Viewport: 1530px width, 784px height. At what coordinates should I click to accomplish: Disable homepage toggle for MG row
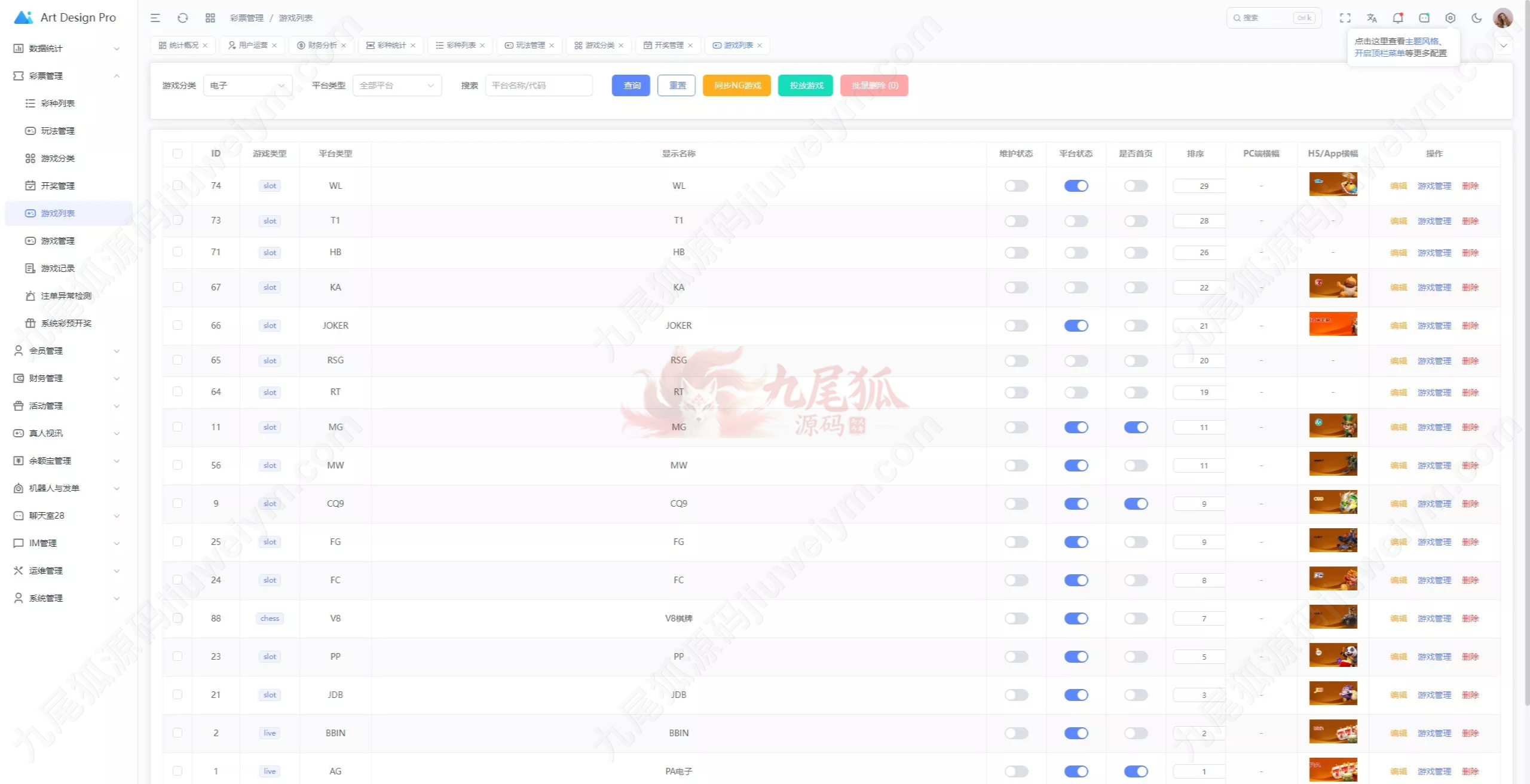(1136, 427)
